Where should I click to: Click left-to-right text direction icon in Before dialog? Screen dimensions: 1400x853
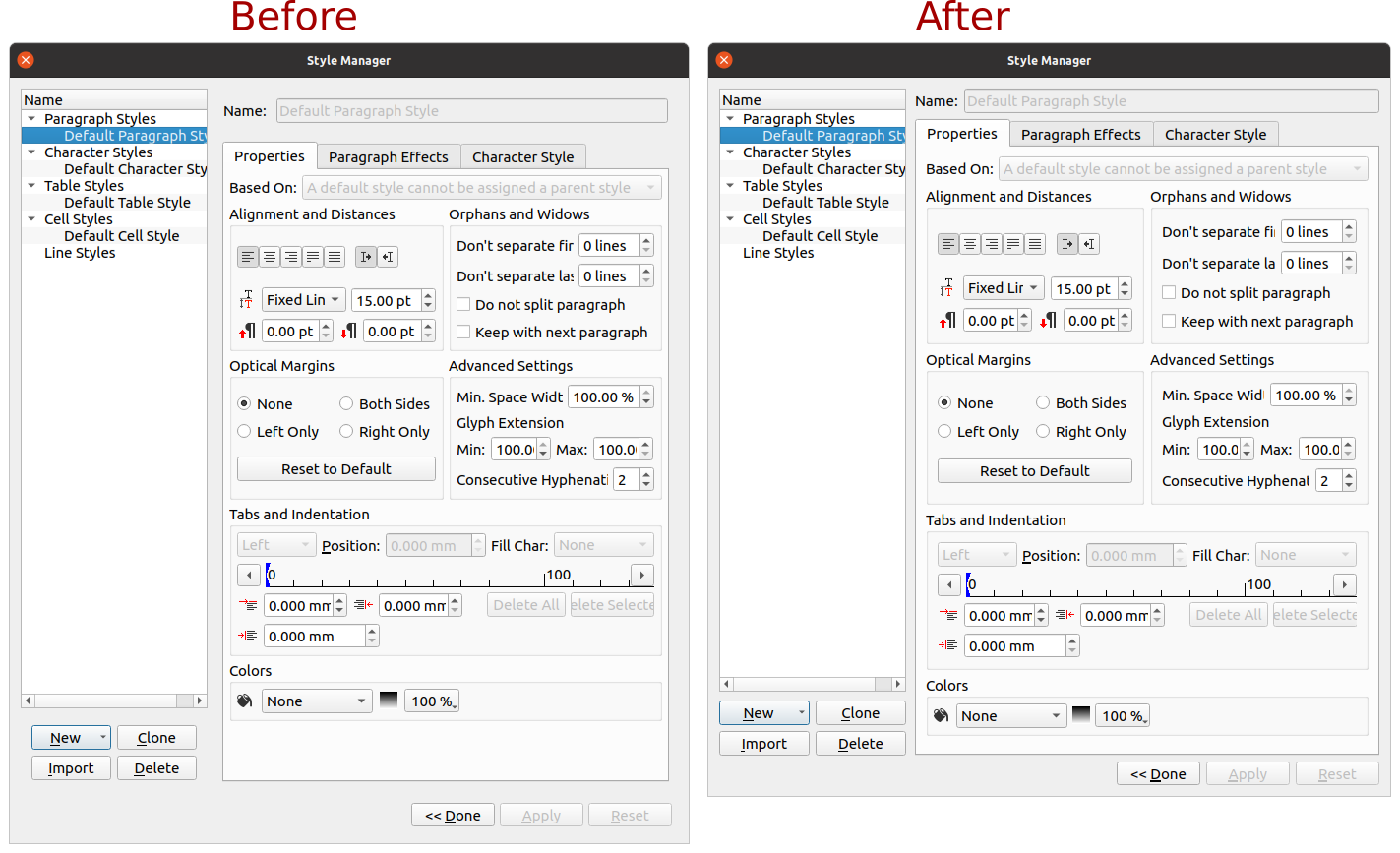pos(366,257)
